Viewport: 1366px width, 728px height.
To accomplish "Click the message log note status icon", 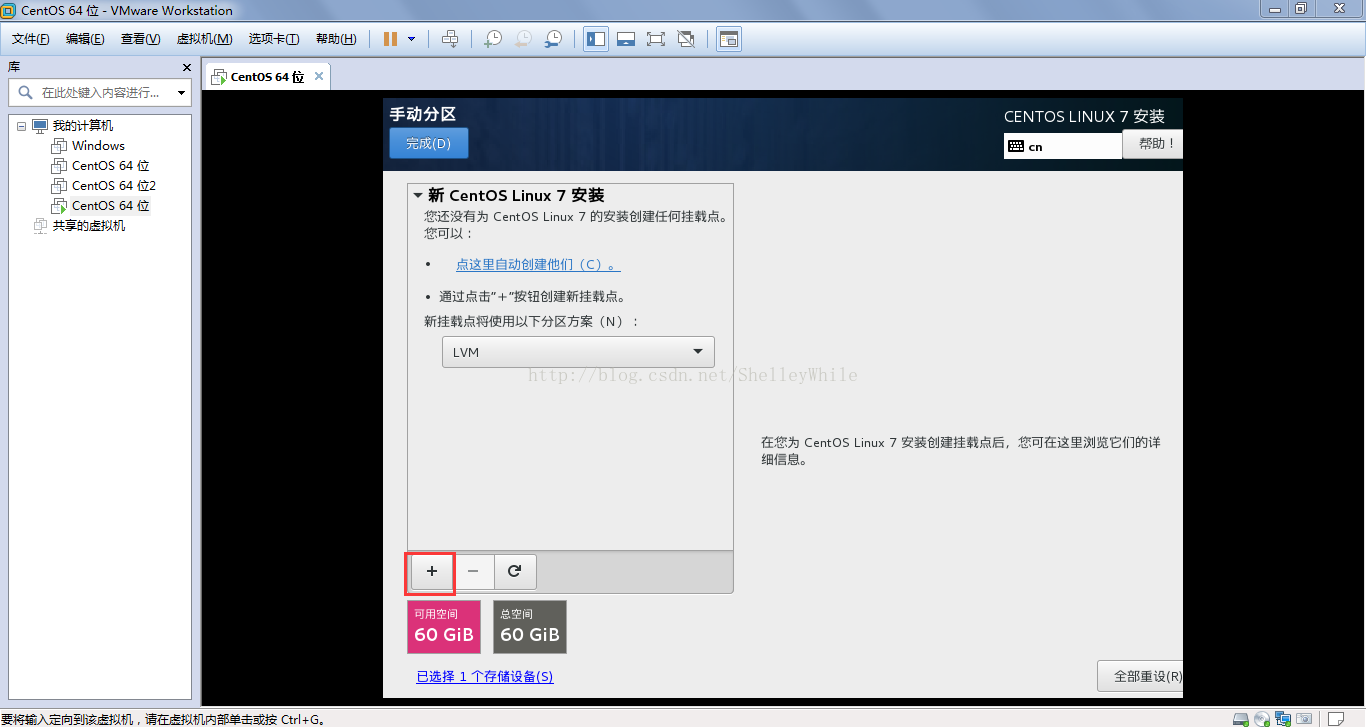I will point(1335,719).
